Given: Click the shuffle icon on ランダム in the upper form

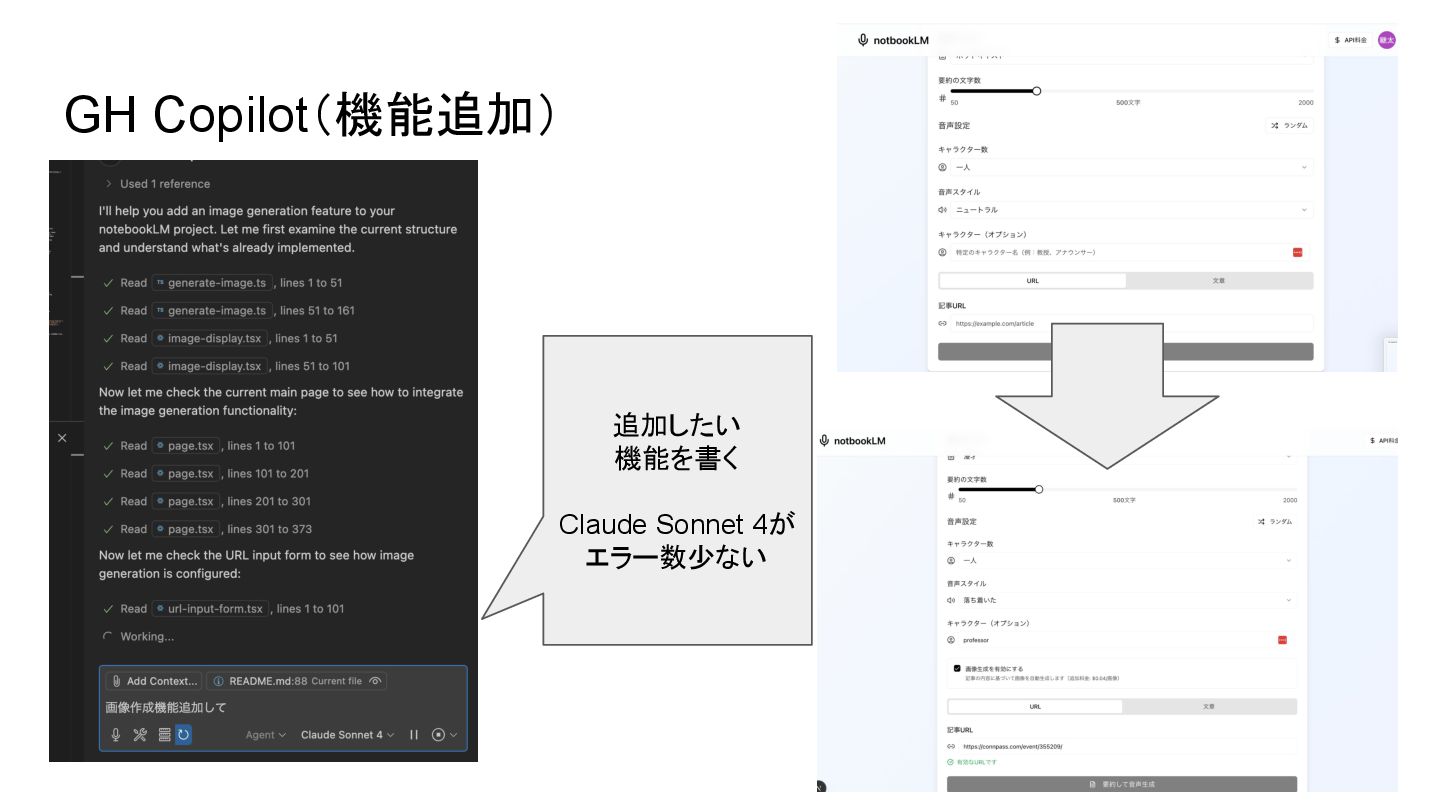Looking at the screenshot, I should [1275, 126].
